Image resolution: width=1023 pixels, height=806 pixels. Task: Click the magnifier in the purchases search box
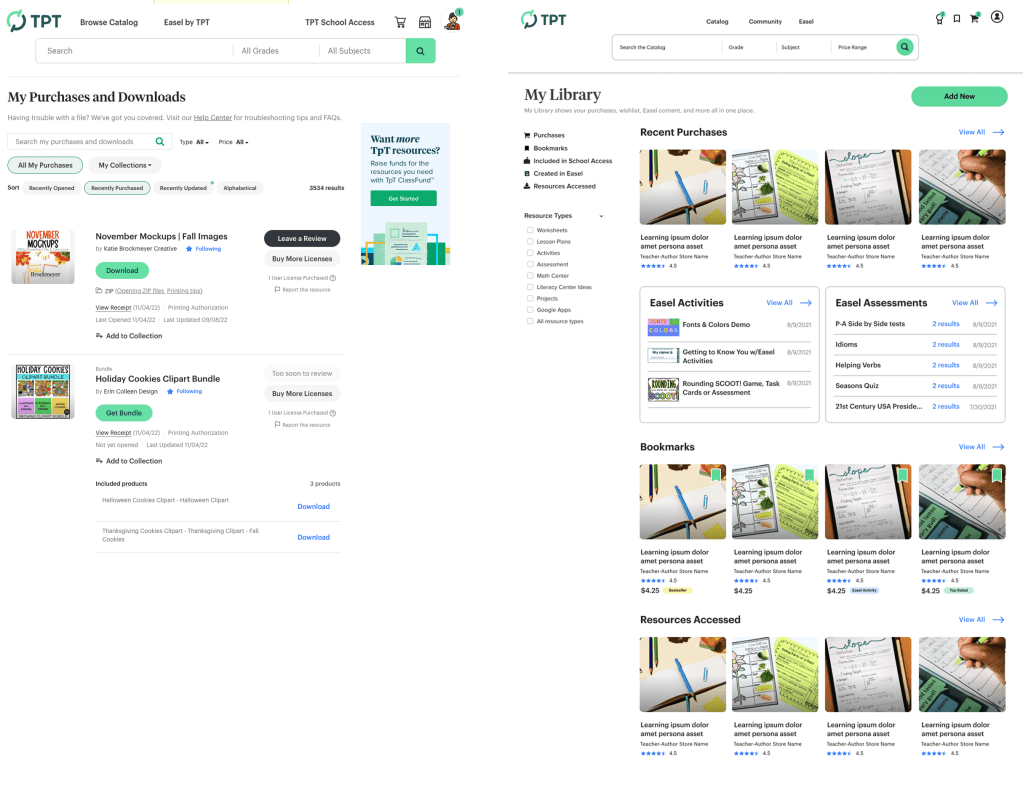[160, 142]
